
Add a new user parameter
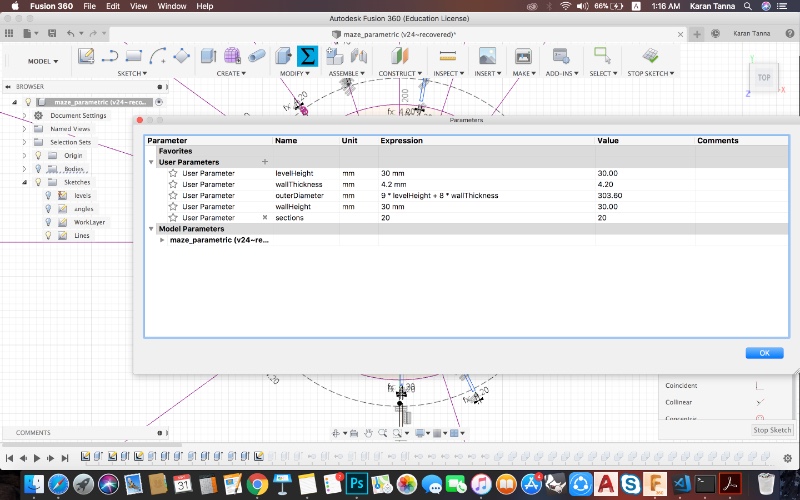(265, 162)
